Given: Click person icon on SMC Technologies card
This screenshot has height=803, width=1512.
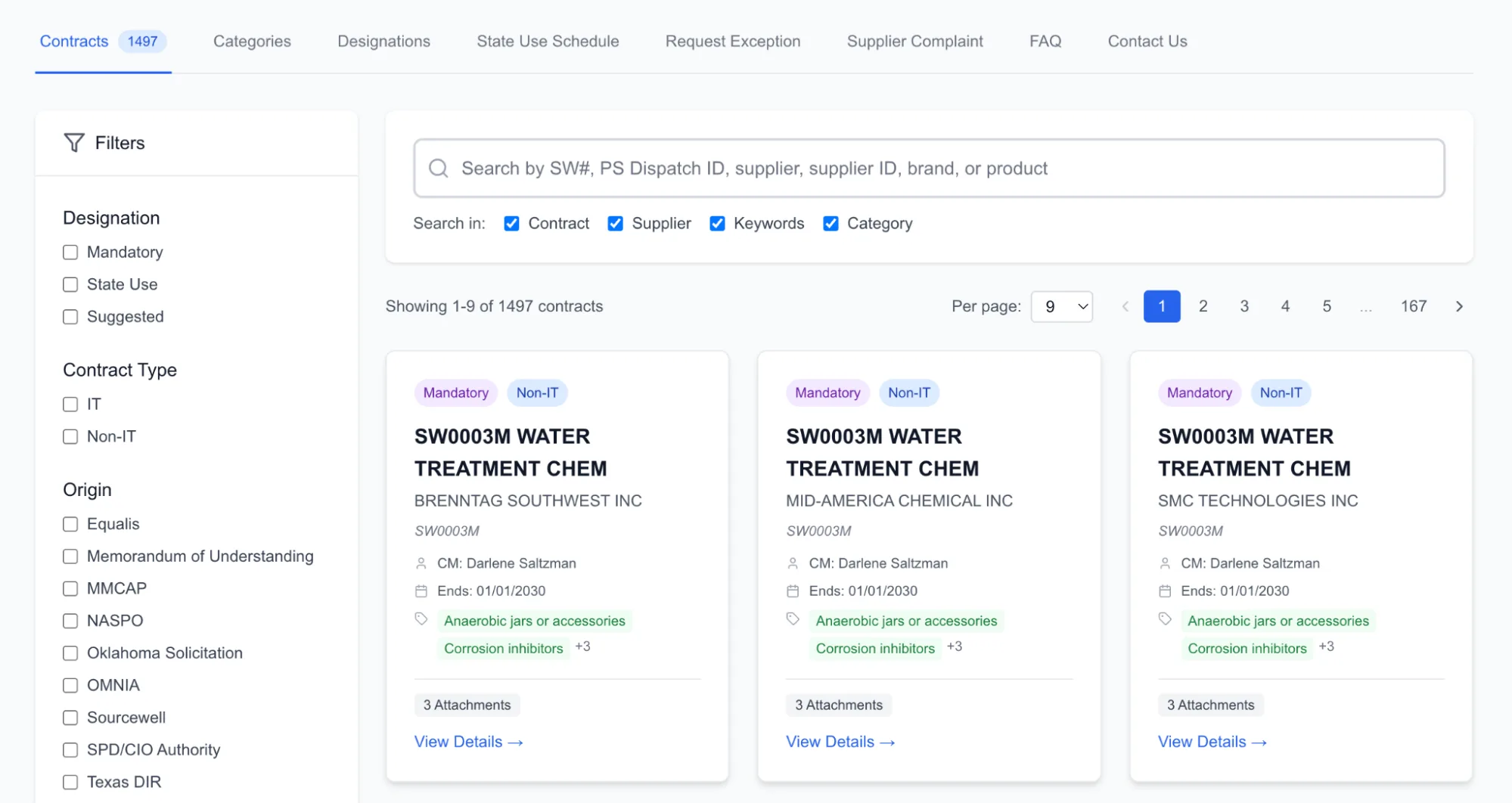Looking at the screenshot, I should pos(1165,563).
